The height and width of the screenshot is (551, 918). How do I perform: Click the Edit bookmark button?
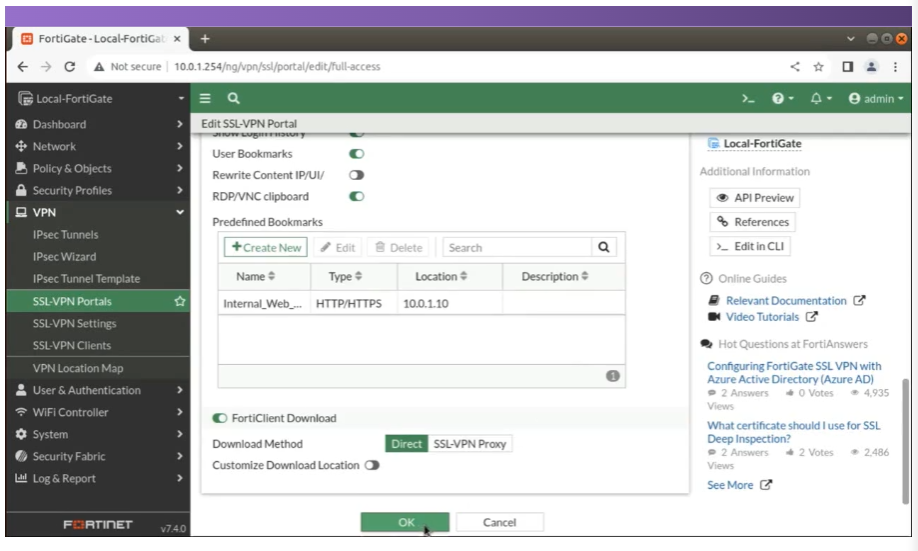pyautogui.click(x=338, y=247)
